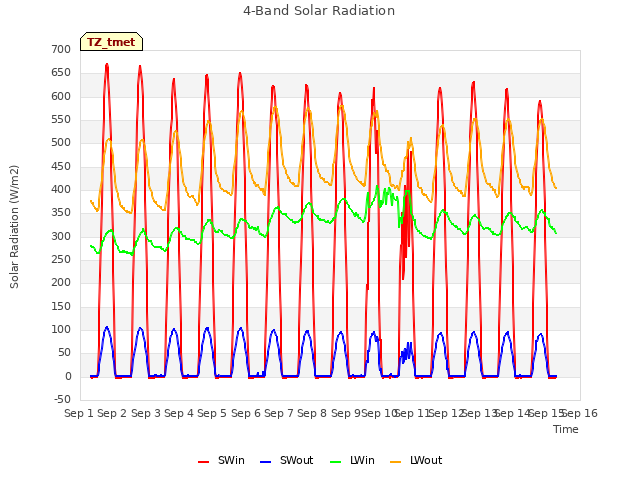The image size is (640, 480).
Task: Click the SWin legend entry
Action: [x=222, y=460]
